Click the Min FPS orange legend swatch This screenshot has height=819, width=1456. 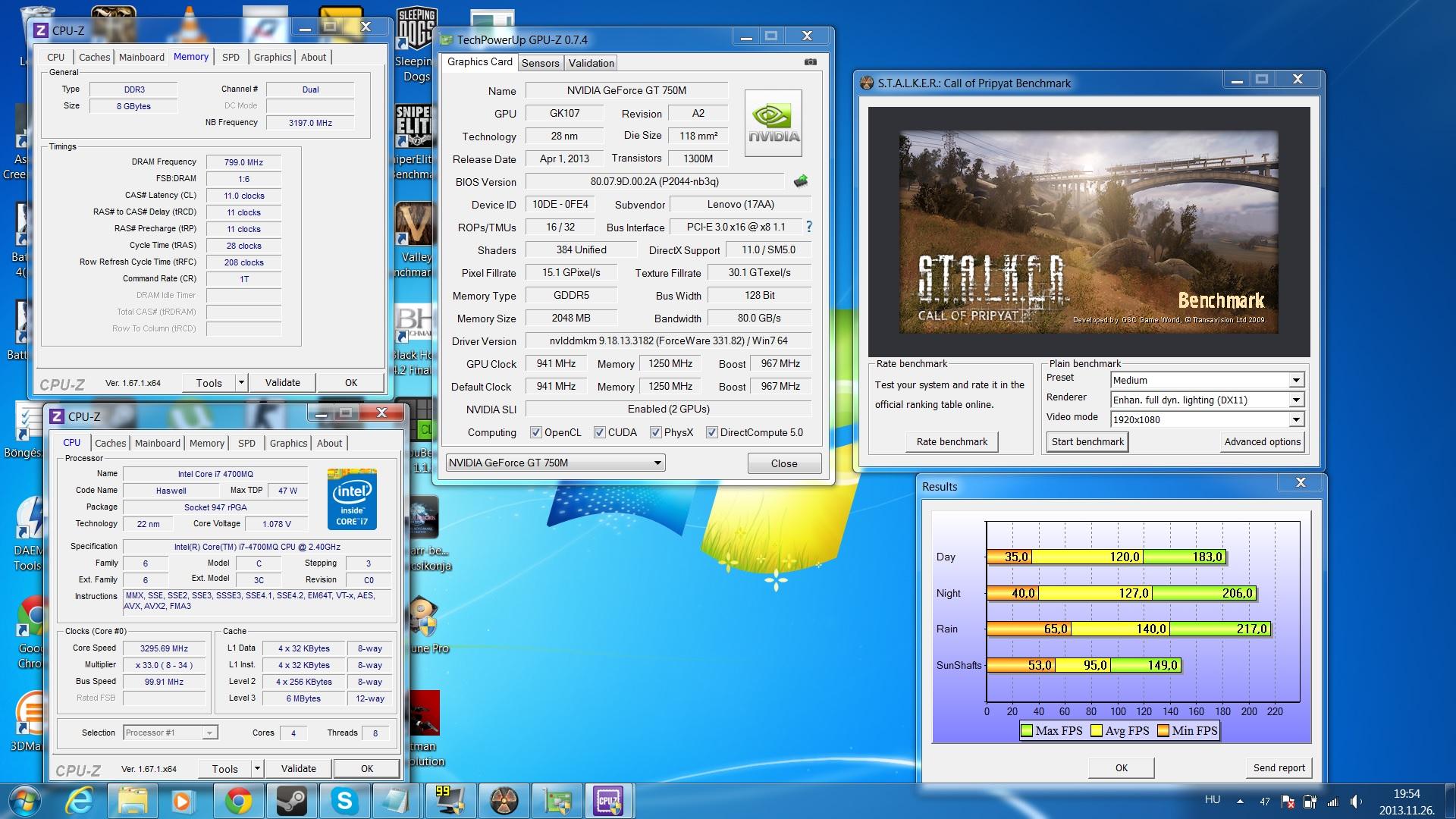(x=1163, y=731)
